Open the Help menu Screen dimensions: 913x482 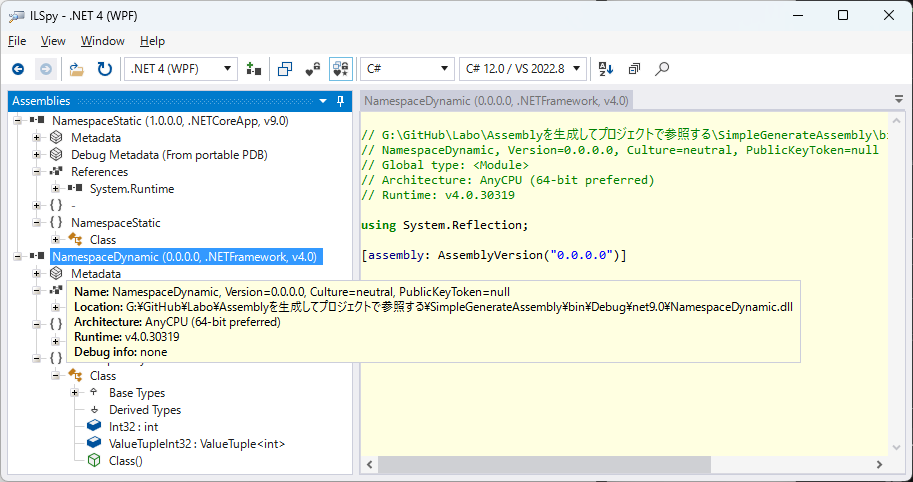152,41
